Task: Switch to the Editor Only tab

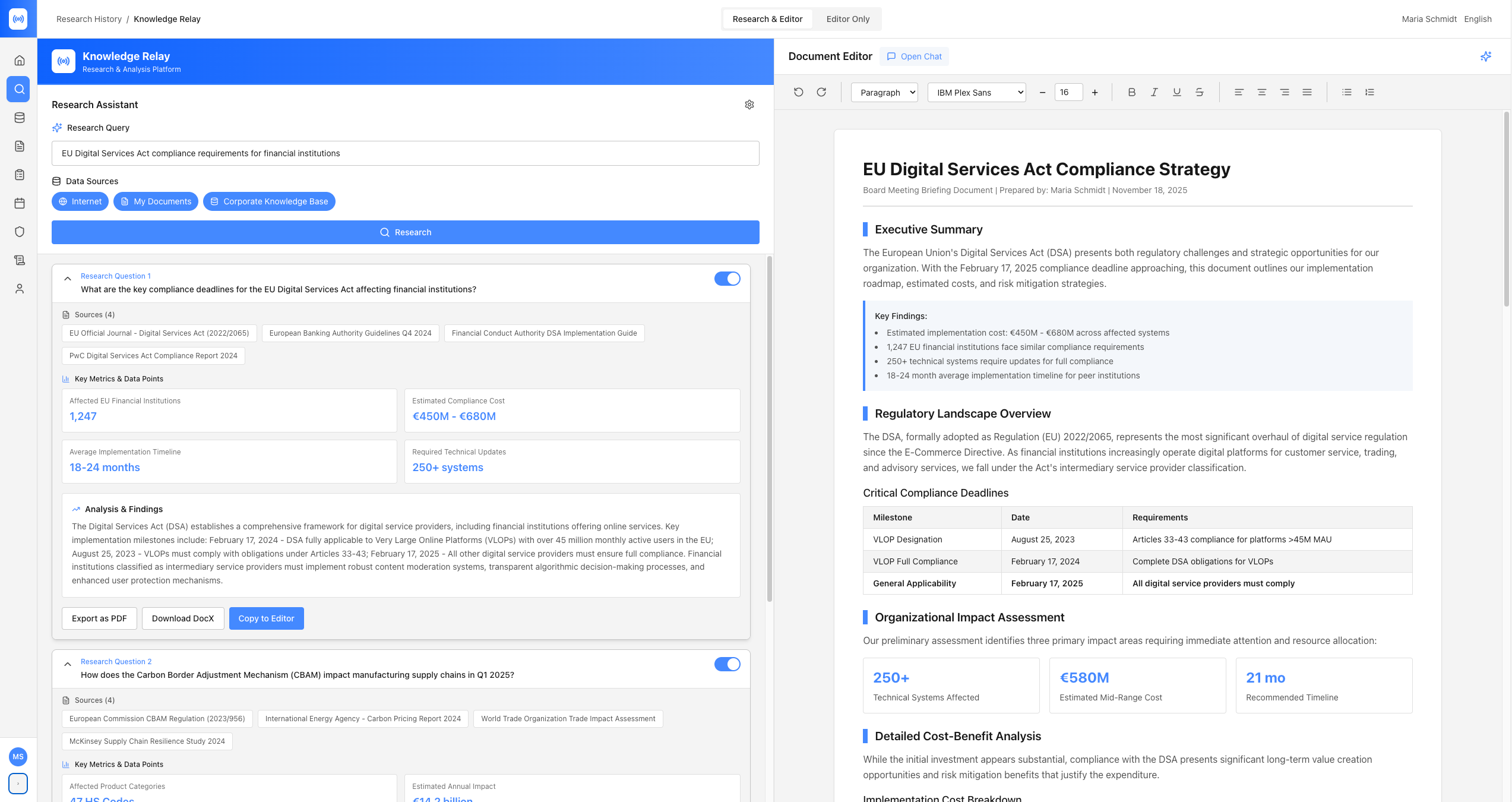Action: 847,18
